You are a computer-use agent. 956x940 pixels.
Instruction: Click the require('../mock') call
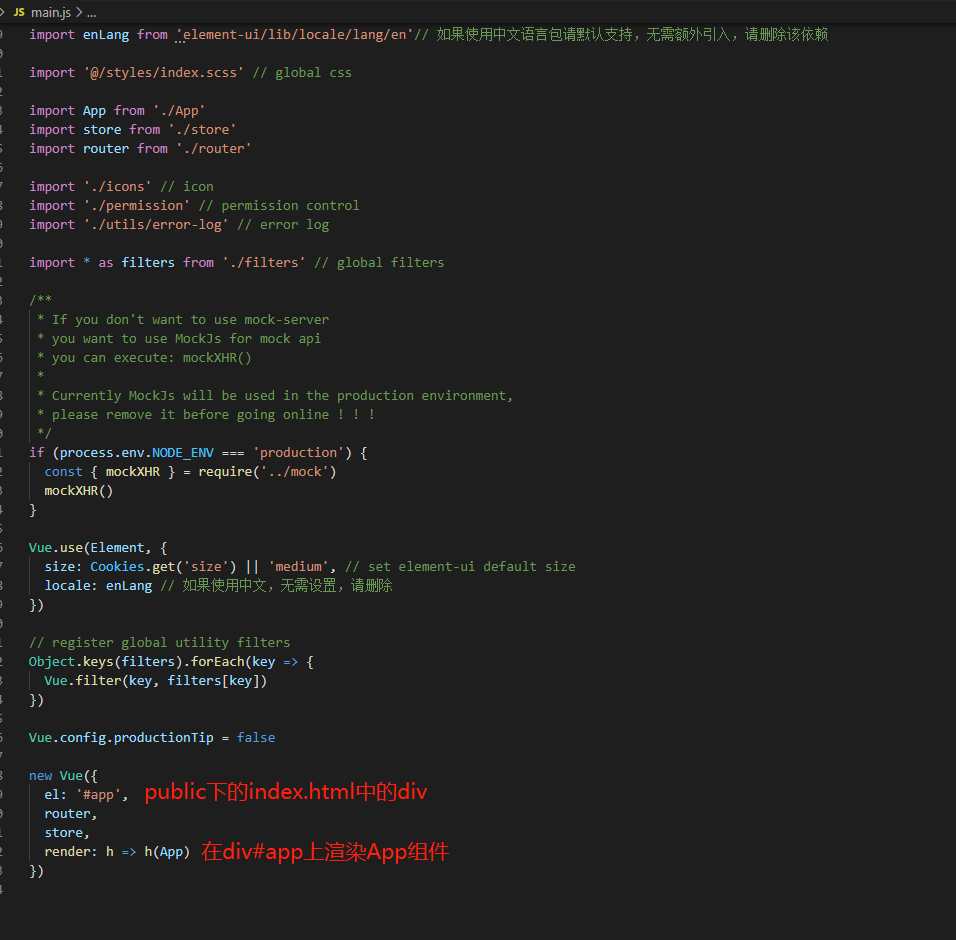click(x=267, y=471)
